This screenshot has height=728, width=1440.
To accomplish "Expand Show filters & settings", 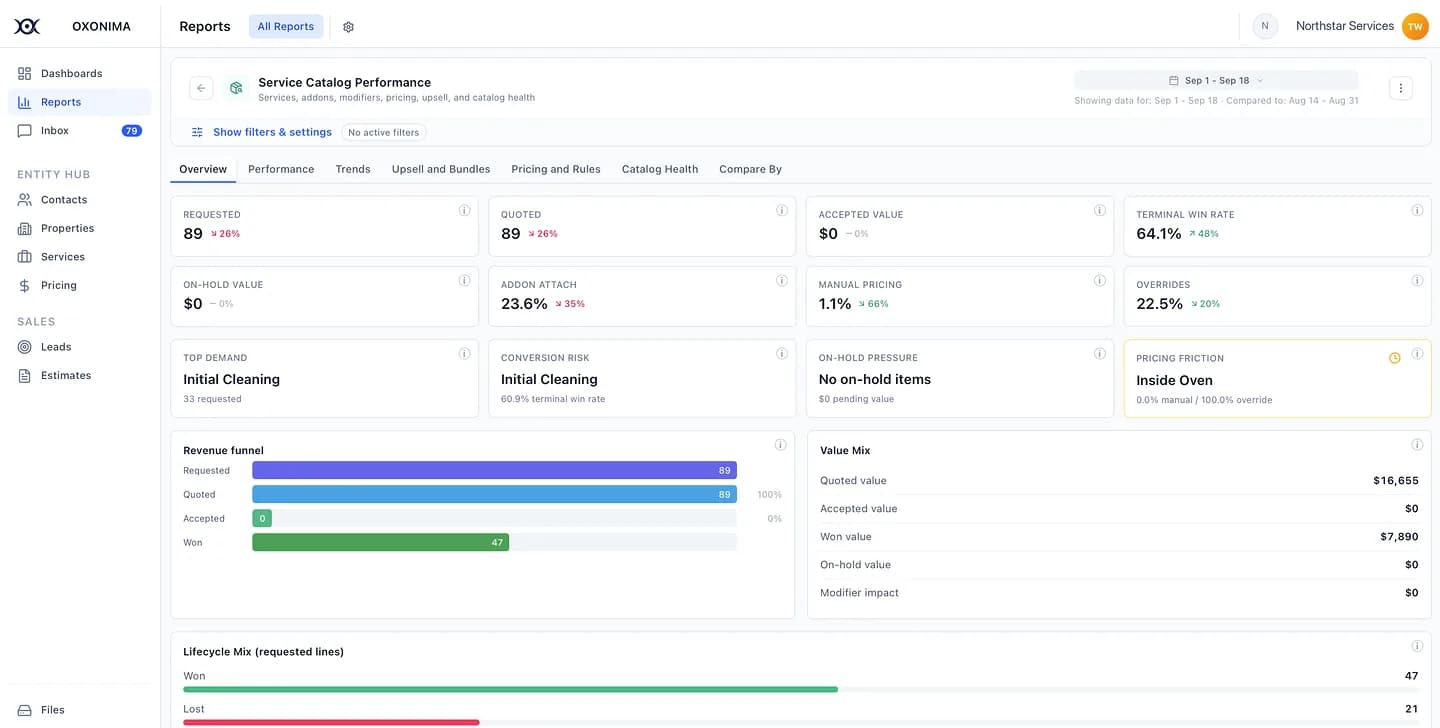I will (262, 132).
